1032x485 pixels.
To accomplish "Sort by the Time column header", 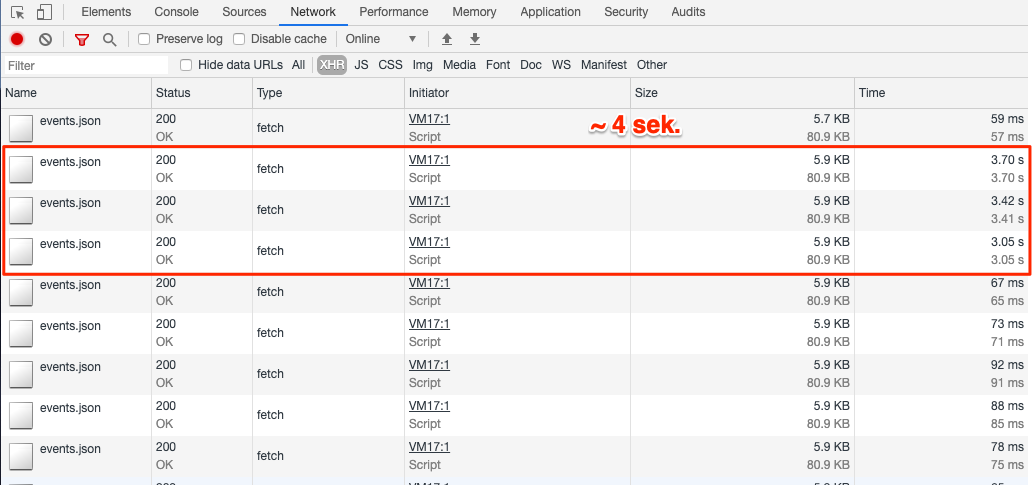I will tap(943, 93).
